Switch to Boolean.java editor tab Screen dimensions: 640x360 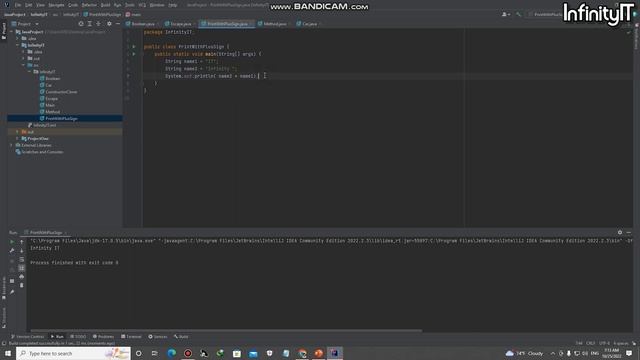142,24
